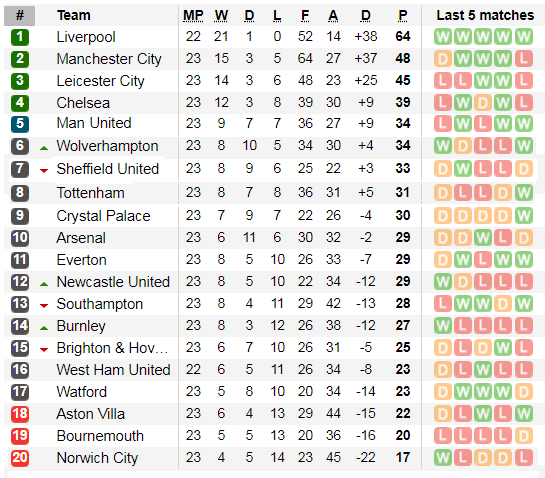Click Norwich City's red rank 20 badge

click(x=20, y=458)
